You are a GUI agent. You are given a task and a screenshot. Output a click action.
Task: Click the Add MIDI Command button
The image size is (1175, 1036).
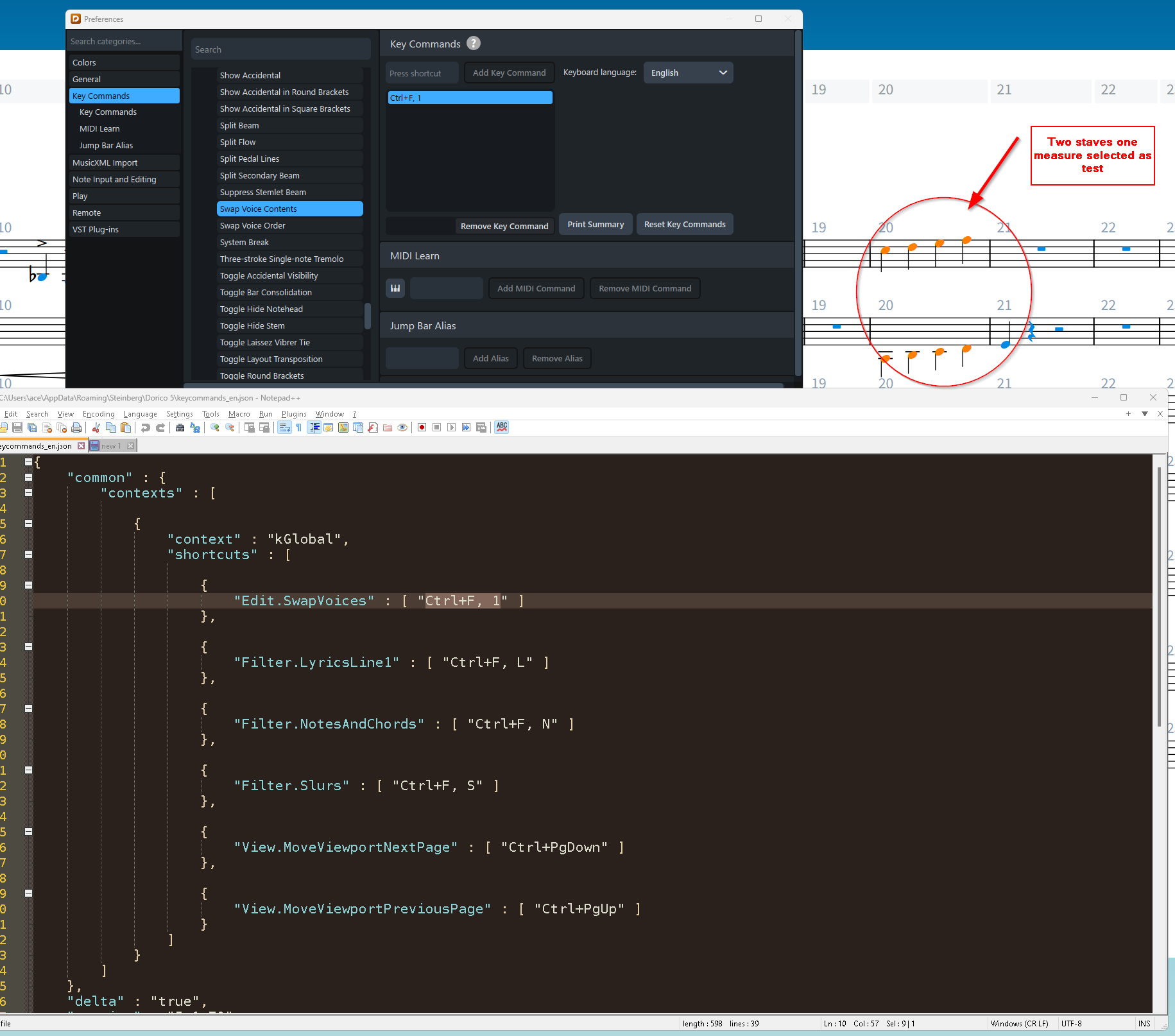click(536, 288)
